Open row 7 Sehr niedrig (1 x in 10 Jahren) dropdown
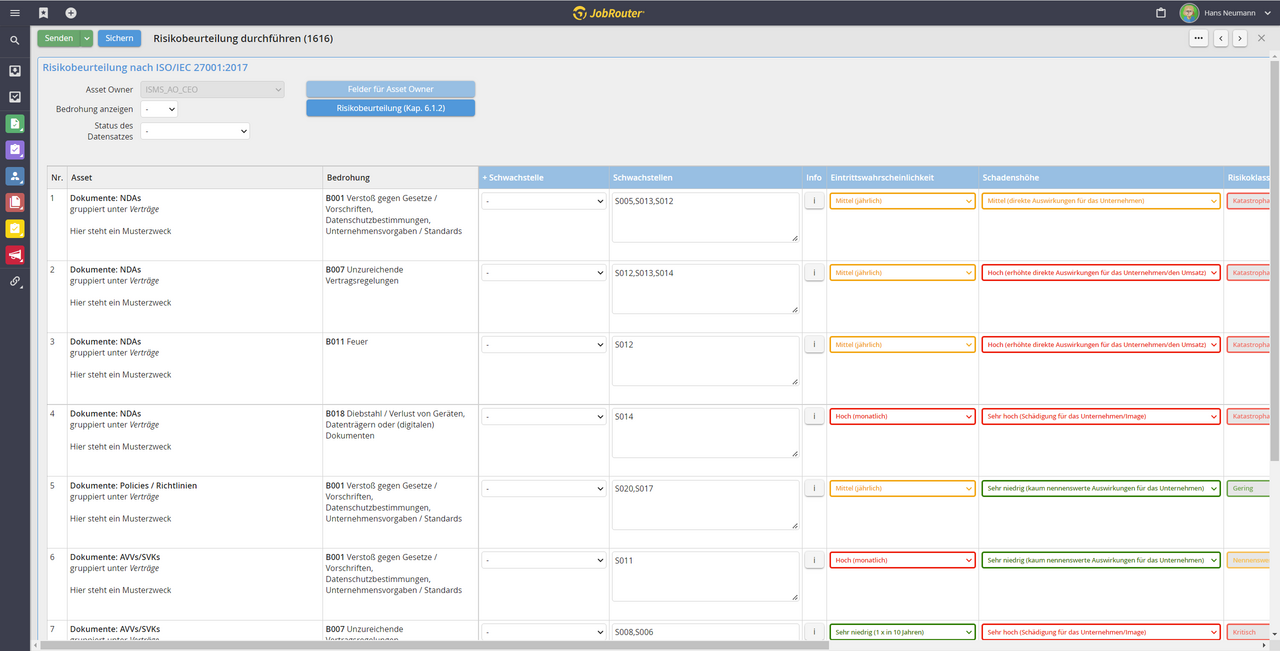The image size is (1280, 651). coord(902,632)
